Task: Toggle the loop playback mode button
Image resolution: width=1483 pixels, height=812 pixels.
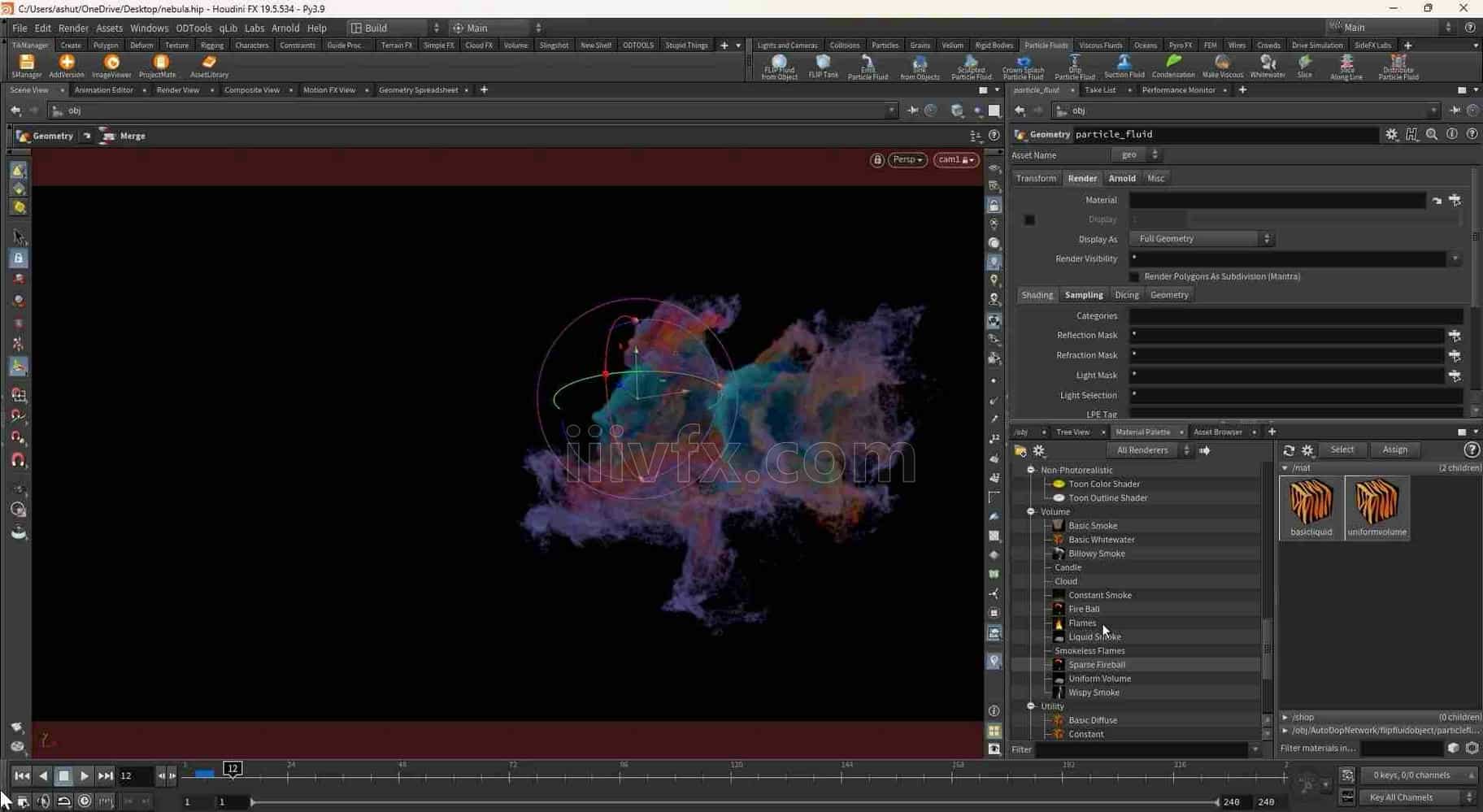Action: click(63, 801)
